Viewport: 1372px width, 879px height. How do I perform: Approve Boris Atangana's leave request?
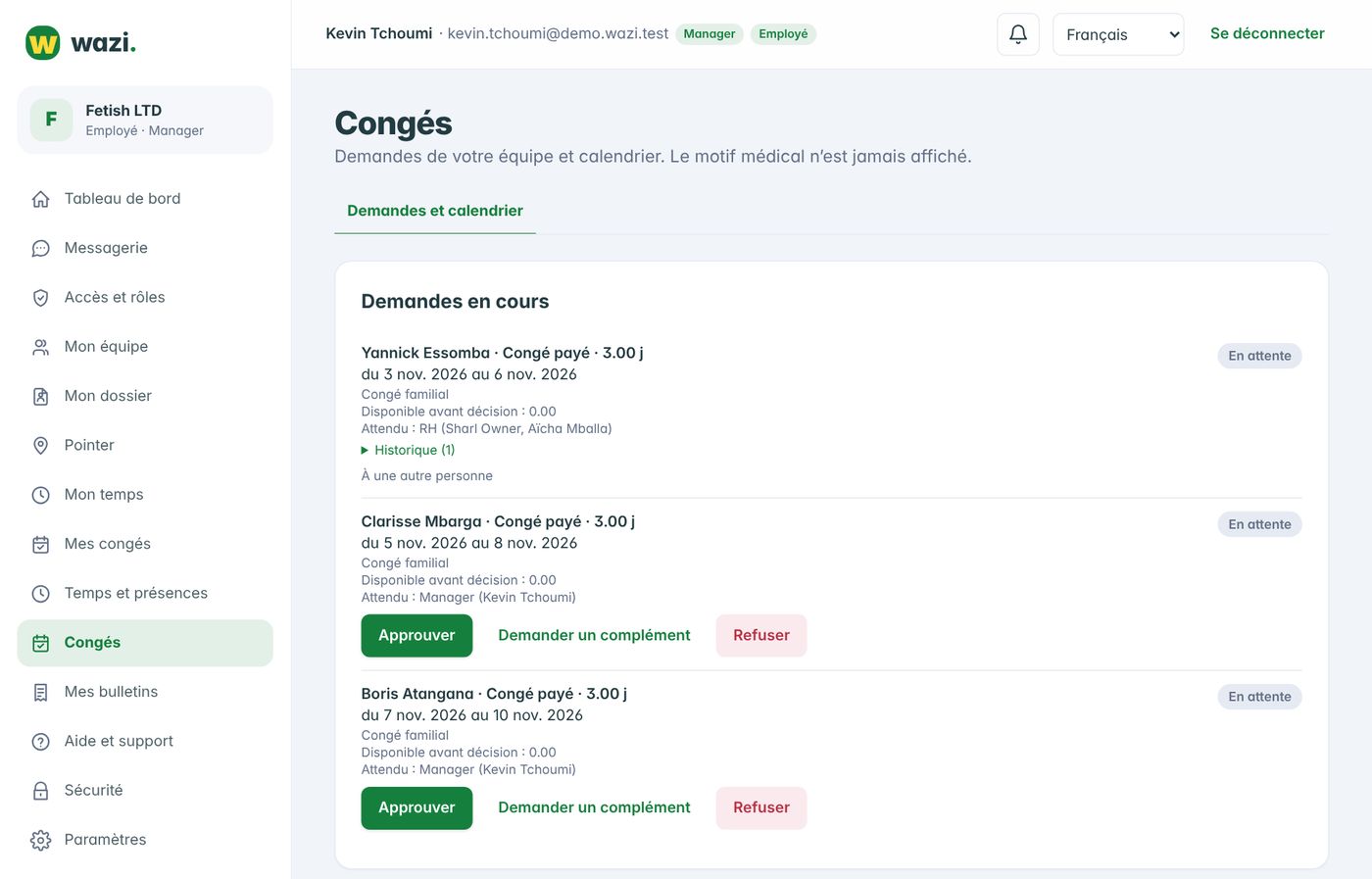[416, 807]
